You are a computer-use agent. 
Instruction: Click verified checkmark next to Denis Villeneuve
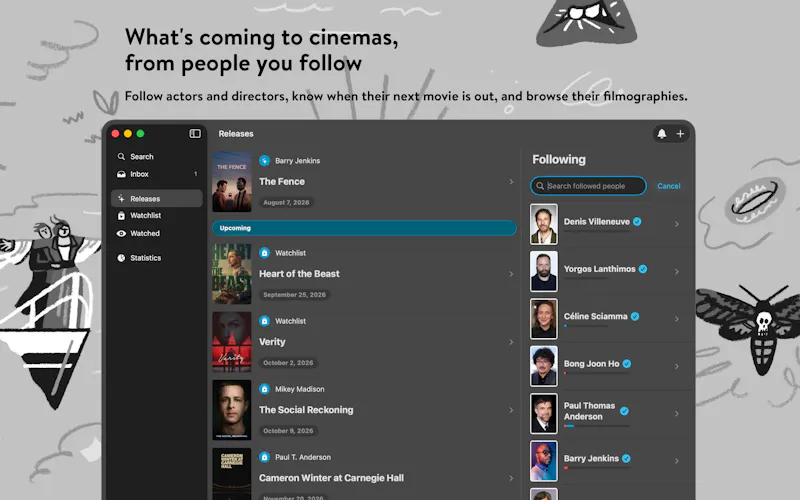[x=637, y=221]
